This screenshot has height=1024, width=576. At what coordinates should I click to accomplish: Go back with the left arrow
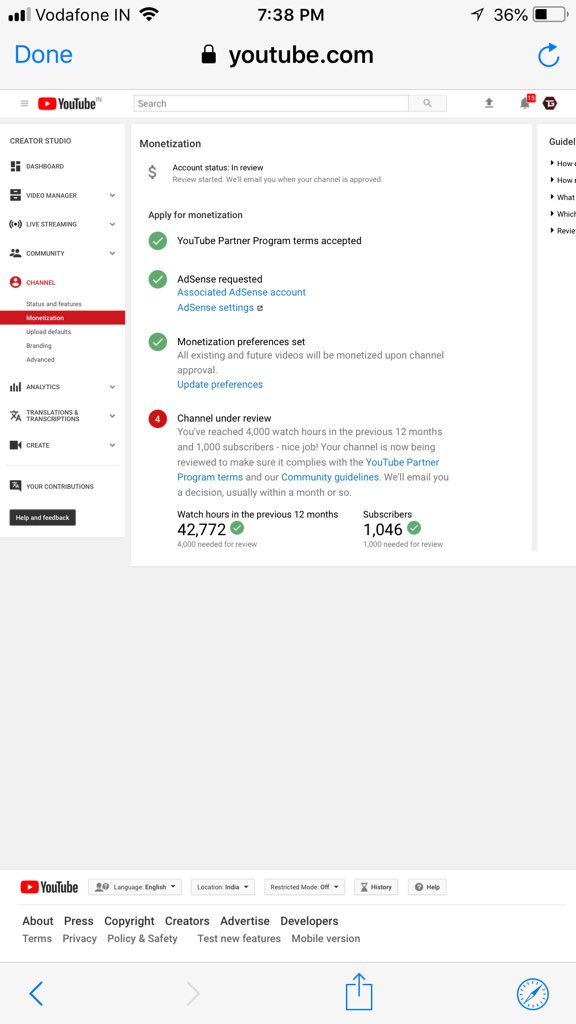tap(36, 993)
